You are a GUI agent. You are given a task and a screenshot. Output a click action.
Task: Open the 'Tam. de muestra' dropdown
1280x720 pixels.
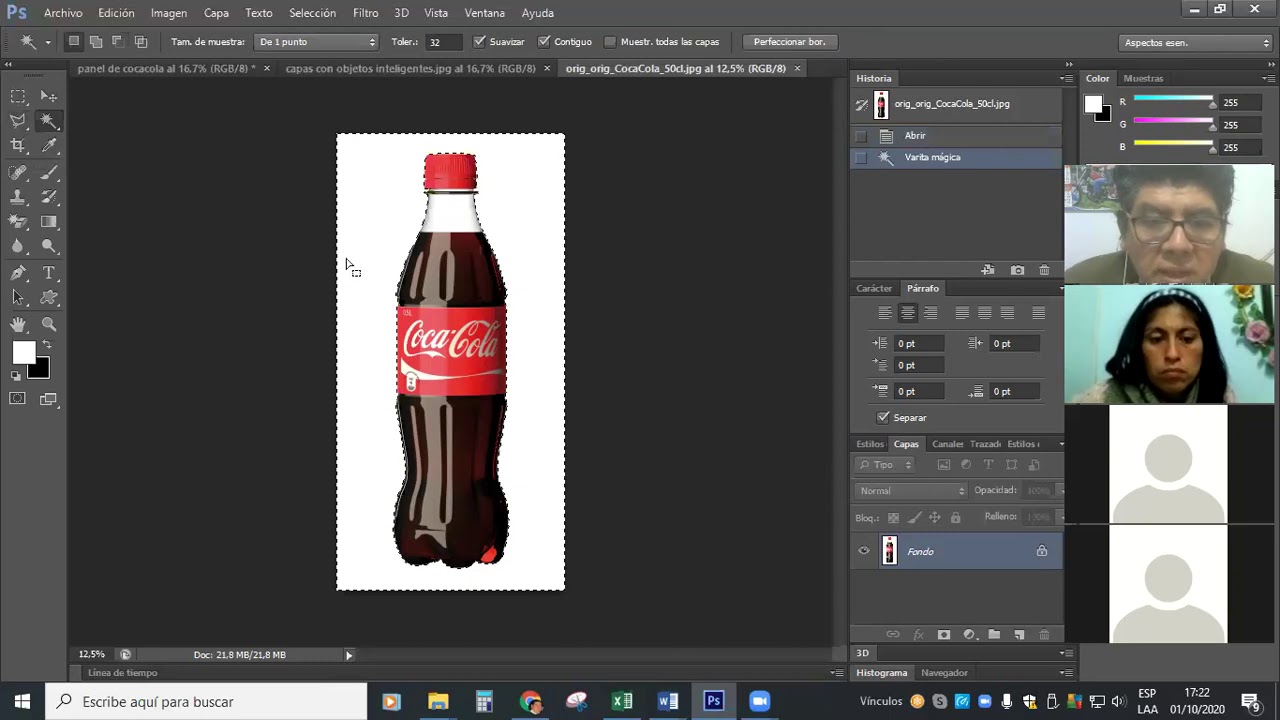tap(317, 42)
